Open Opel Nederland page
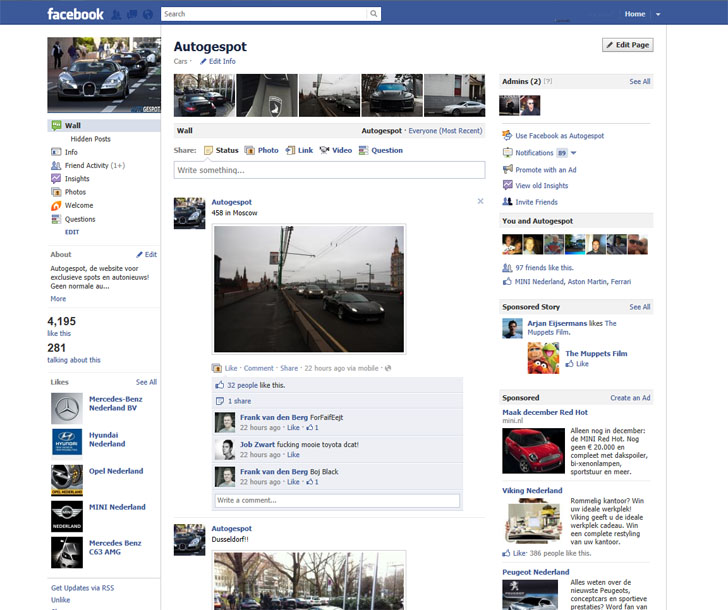This screenshot has height=610, width=728. coord(116,471)
